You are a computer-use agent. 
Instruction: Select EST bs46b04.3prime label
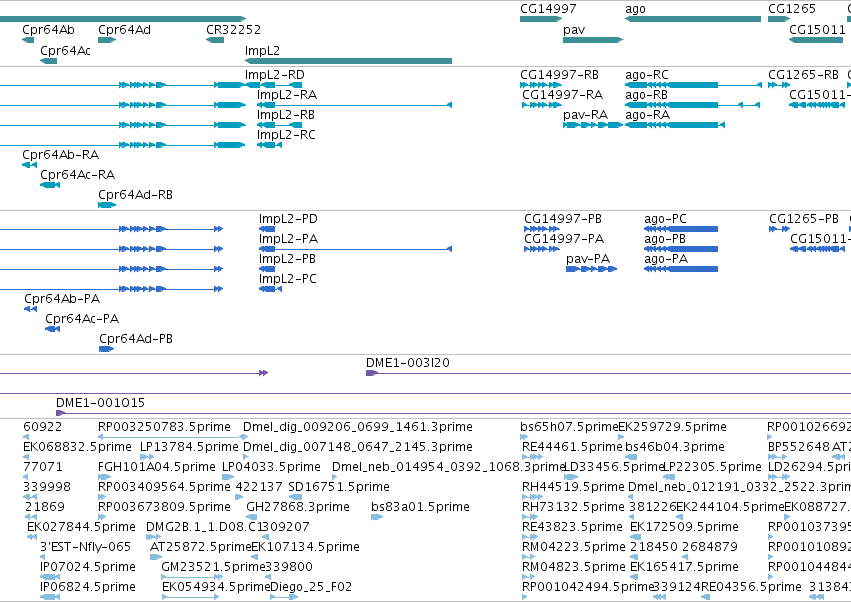click(675, 447)
